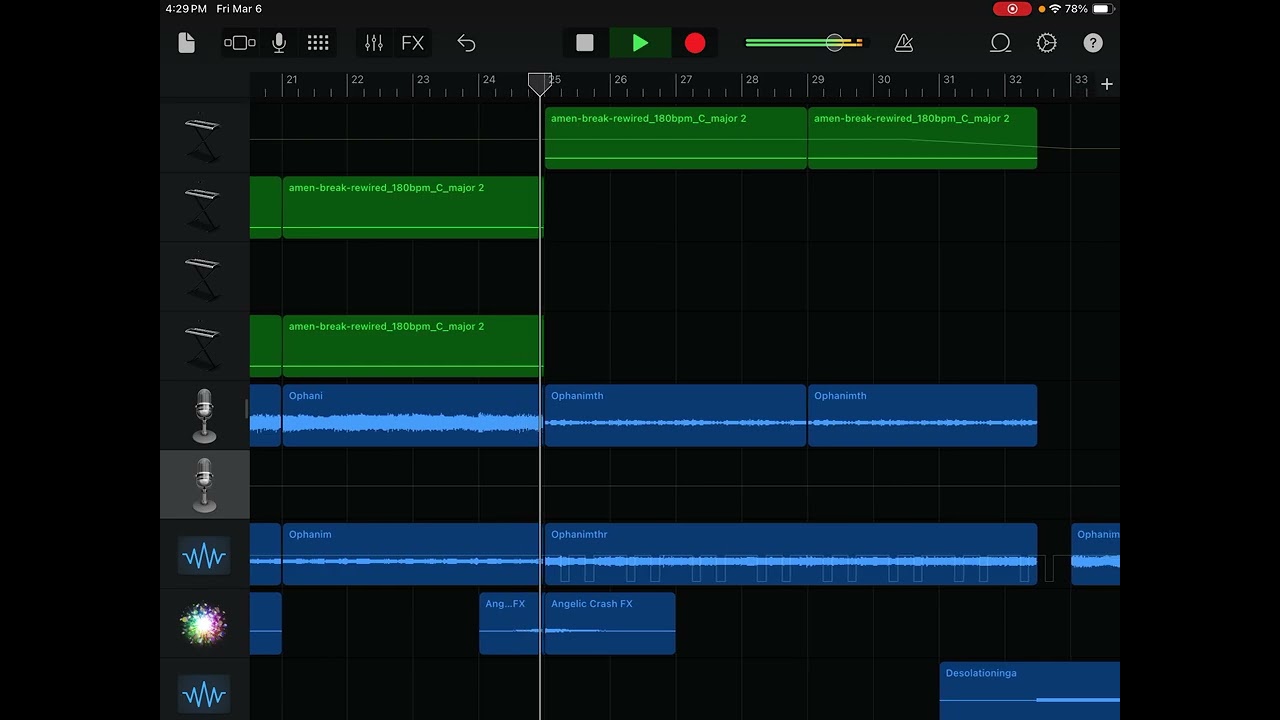Tap bar 27 on the ruler
This screenshot has width=1280, height=720.
point(686,80)
